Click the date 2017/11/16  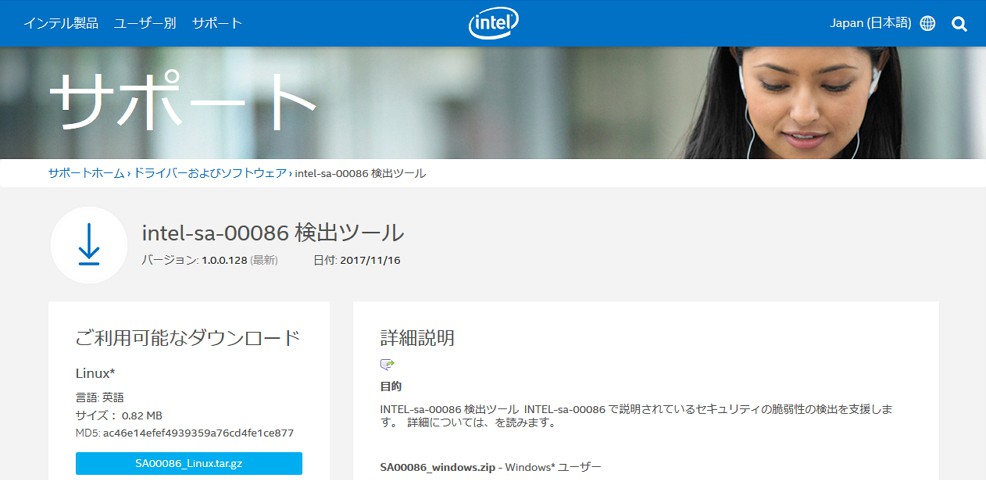[370, 260]
